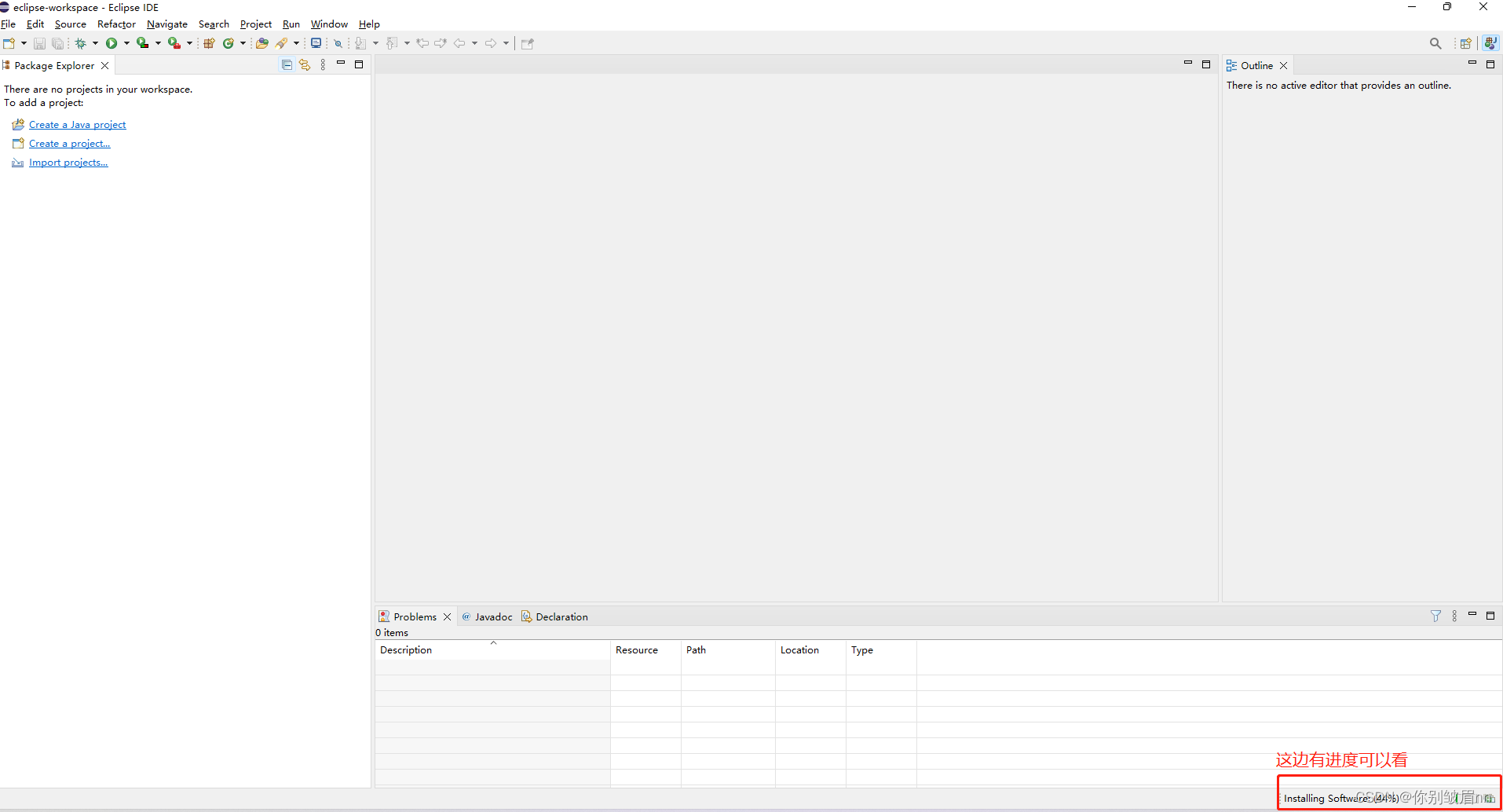
Task: Click the Collapse All icon in Package Explorer
Action: pos(287,64)
